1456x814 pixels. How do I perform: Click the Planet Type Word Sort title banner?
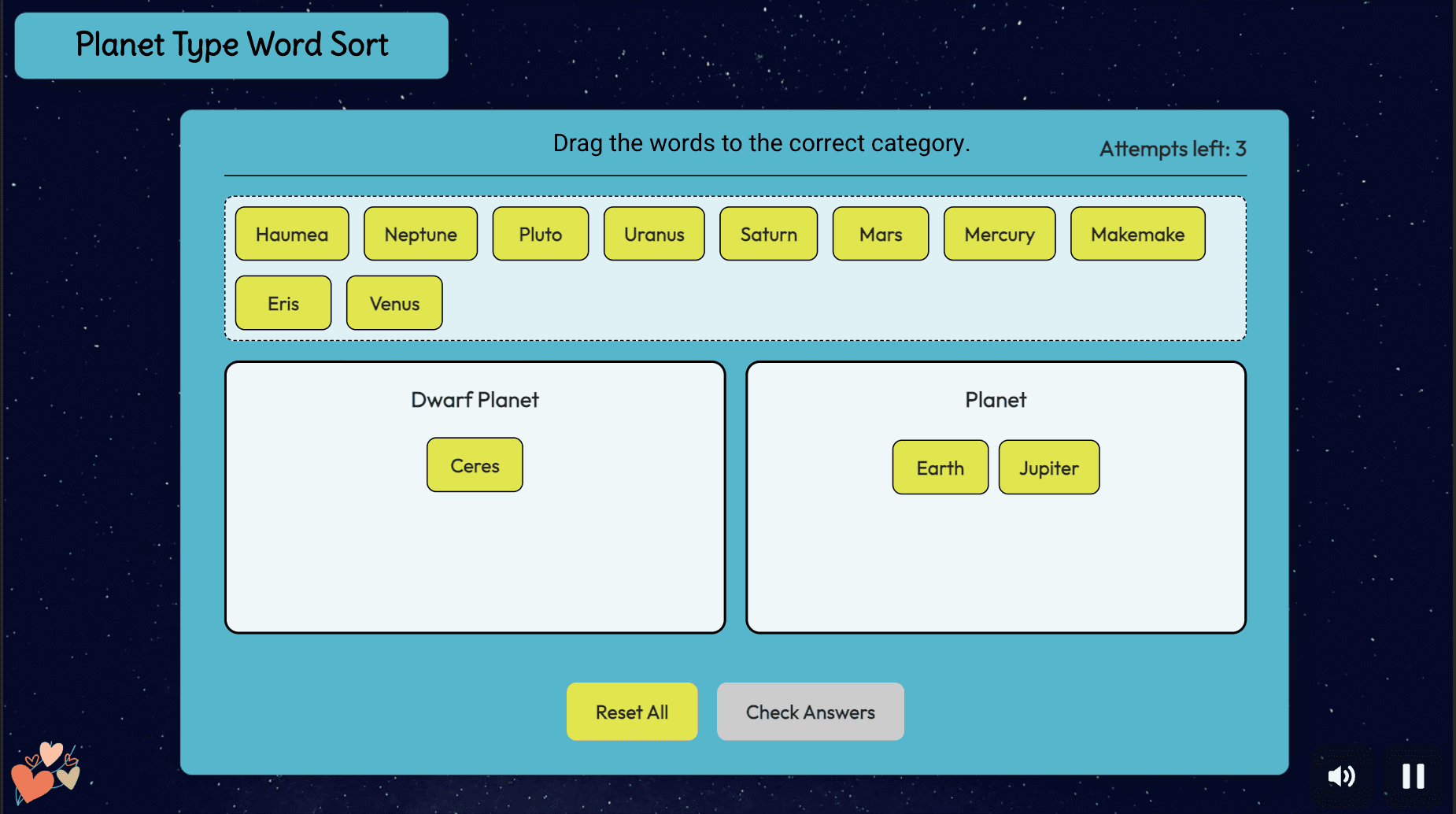tap(231, 45)
